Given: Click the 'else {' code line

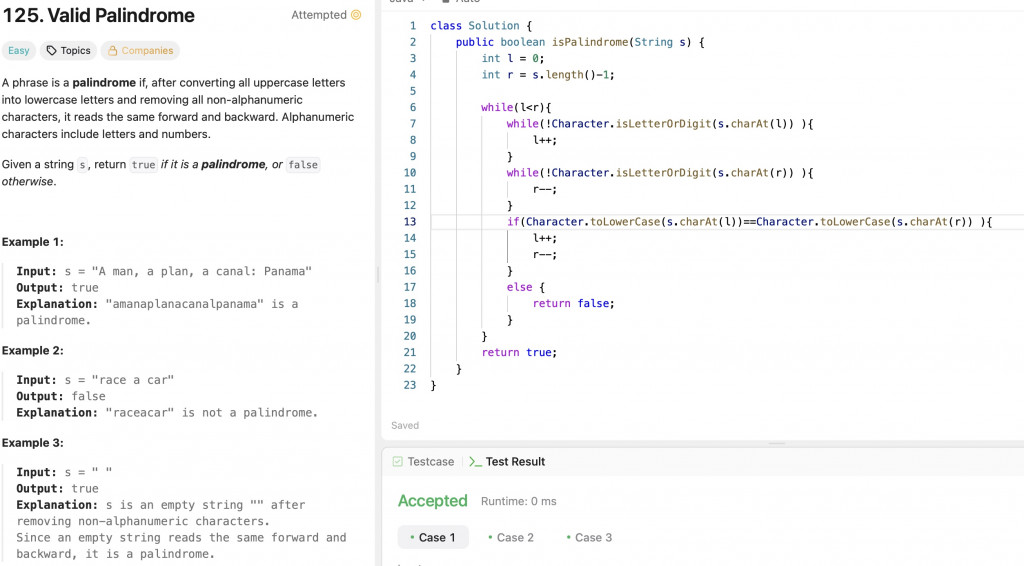Looking at the screenshot, I should (x=526, y=287).
